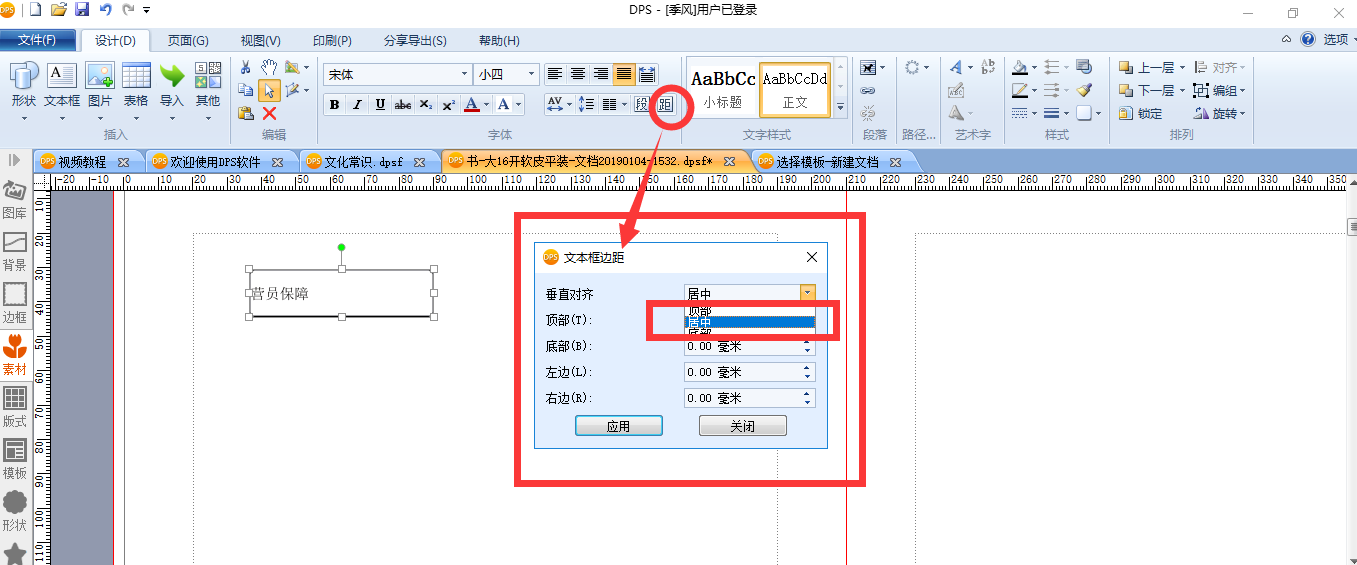Click the red X delete icon
This screenshot has height=565, width=1357.
click(269, 113)
